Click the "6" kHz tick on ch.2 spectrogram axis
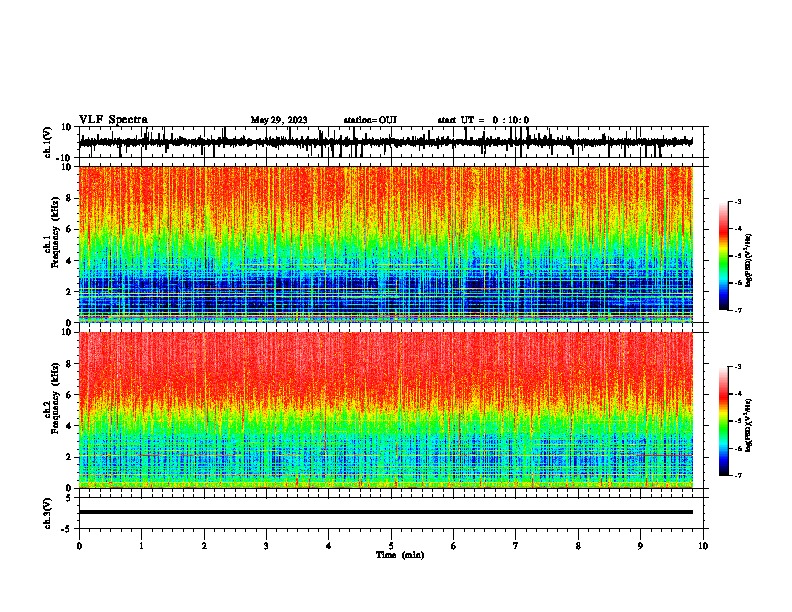Viewport: 792px width, 612px height. point(69,395)
